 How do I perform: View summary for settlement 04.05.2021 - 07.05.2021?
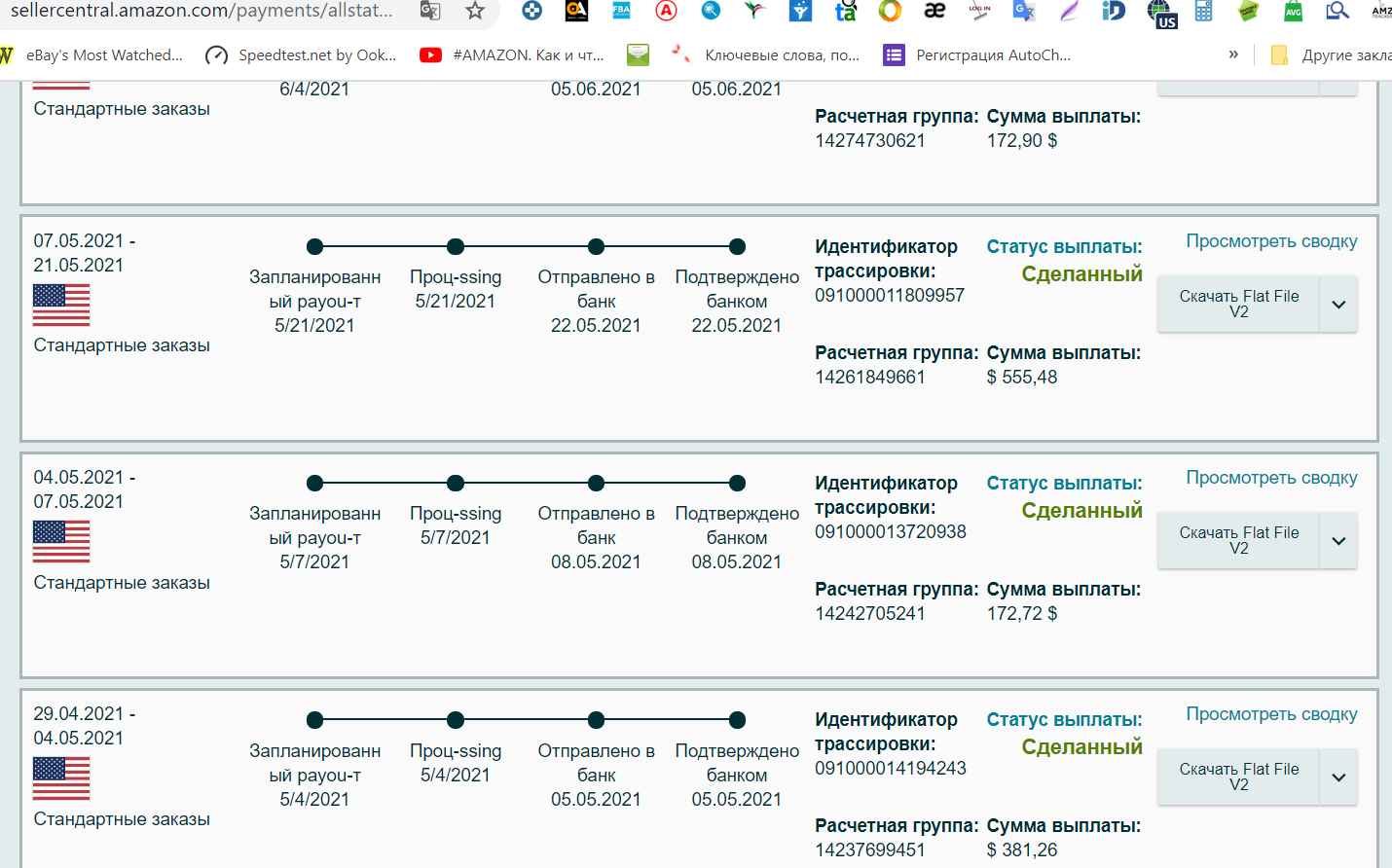(x=1271, y=478)
